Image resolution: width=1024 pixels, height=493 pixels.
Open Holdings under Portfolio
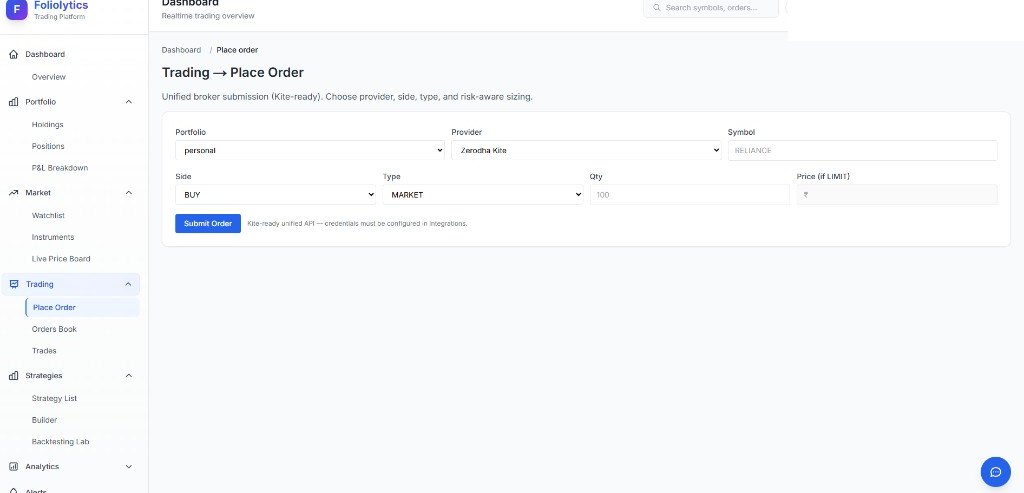click(48, 124)
